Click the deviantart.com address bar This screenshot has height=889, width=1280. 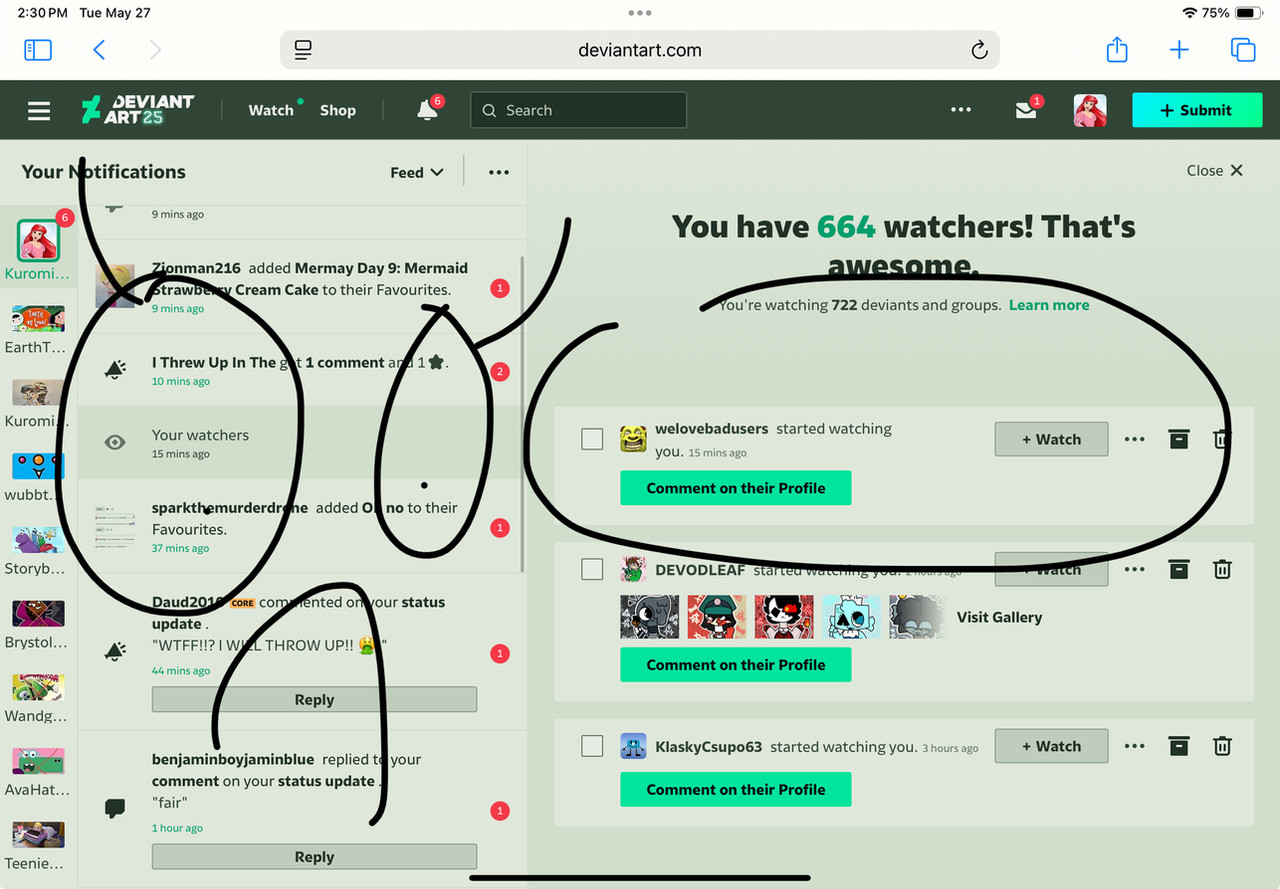[640, 50]
